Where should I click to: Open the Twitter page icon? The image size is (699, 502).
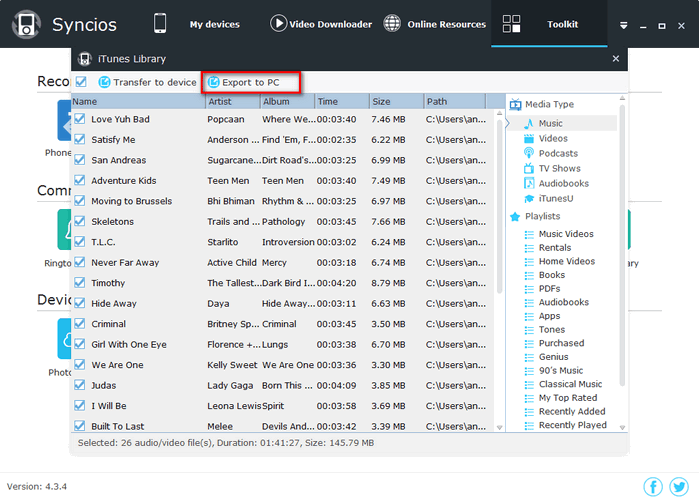click(x=679, y=486)
